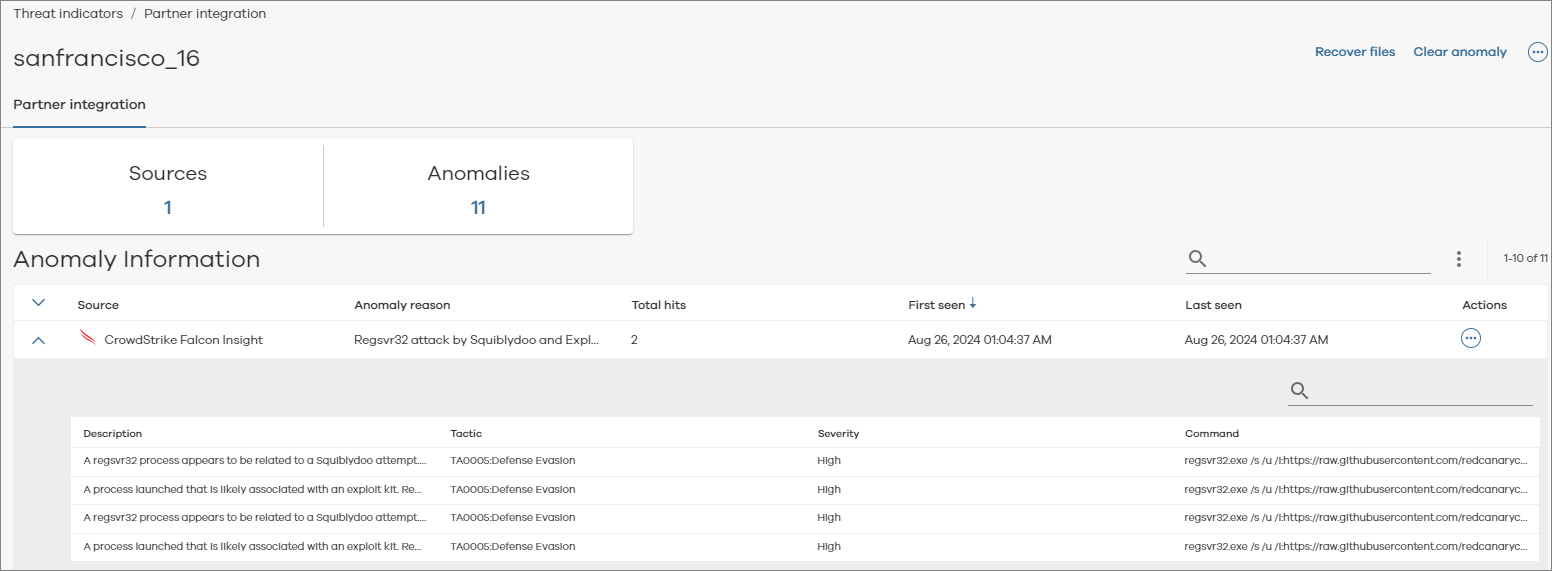The width and height of the screenshot is (1552, 571).
Task: Sort details by the Severity column header
Action: pos(838,434)
